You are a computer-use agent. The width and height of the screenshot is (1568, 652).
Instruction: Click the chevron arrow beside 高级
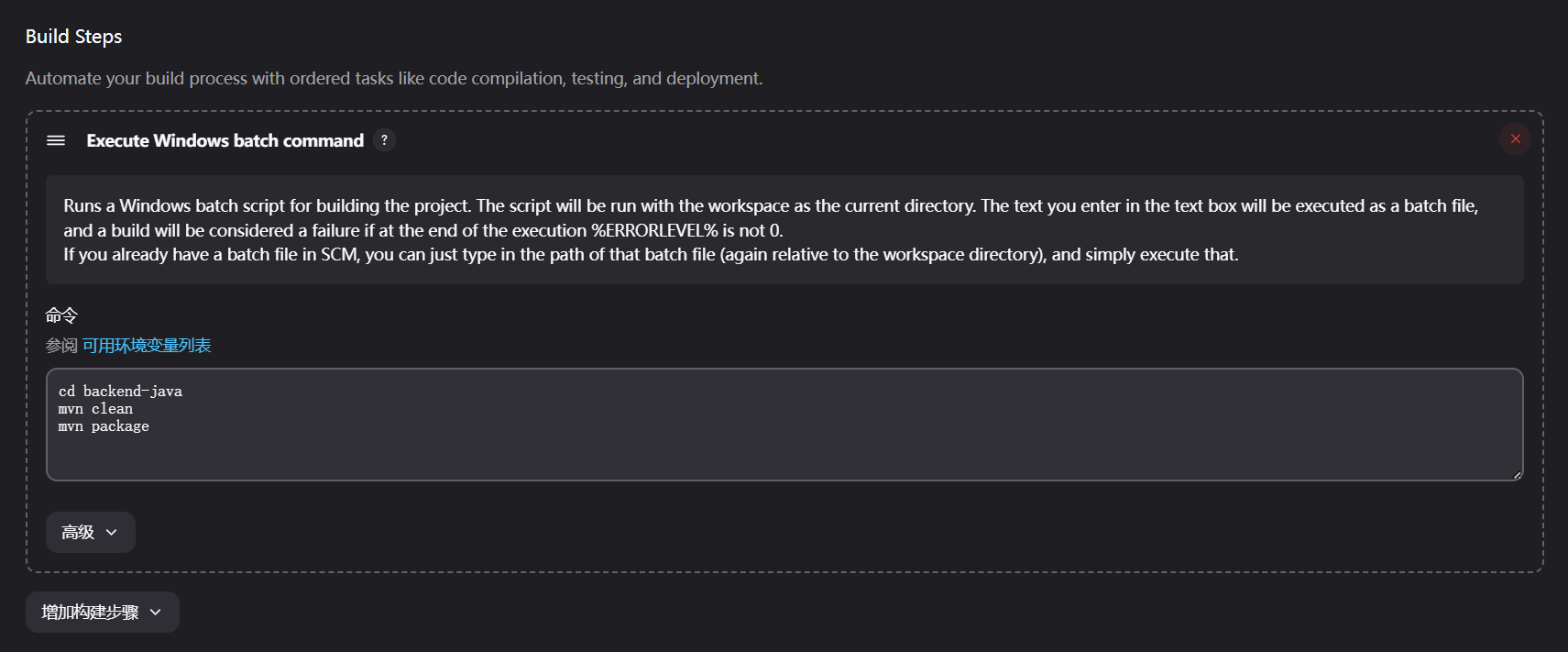112,533
